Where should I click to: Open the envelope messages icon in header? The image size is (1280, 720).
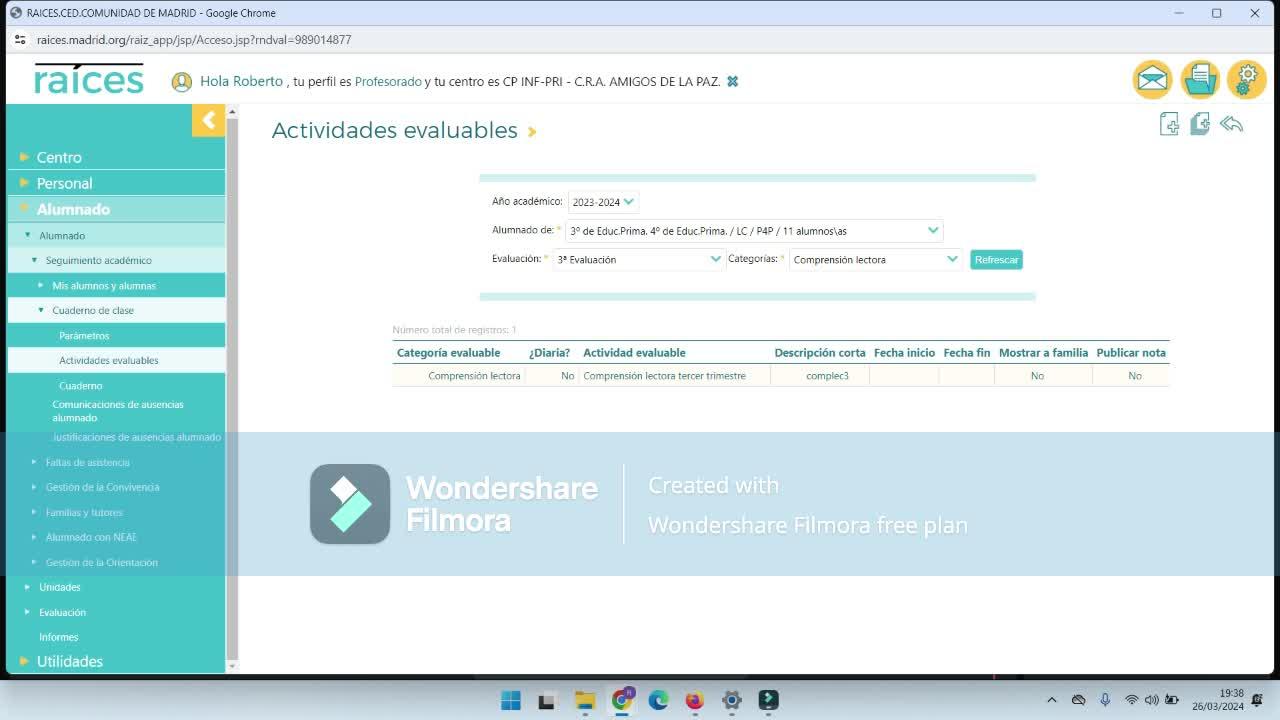(x=1152, y=80)
